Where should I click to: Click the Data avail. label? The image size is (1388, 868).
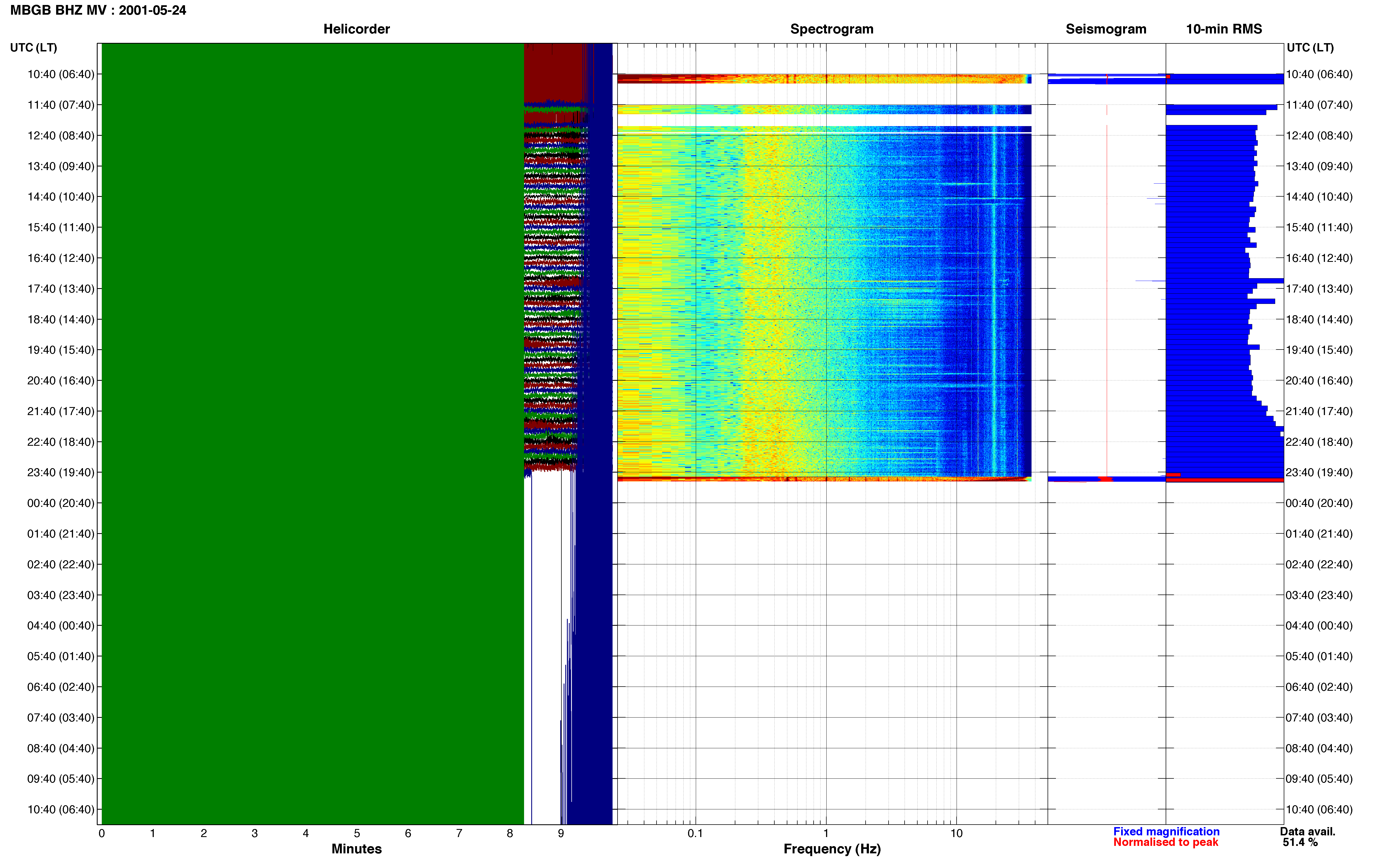(1308, 831)
